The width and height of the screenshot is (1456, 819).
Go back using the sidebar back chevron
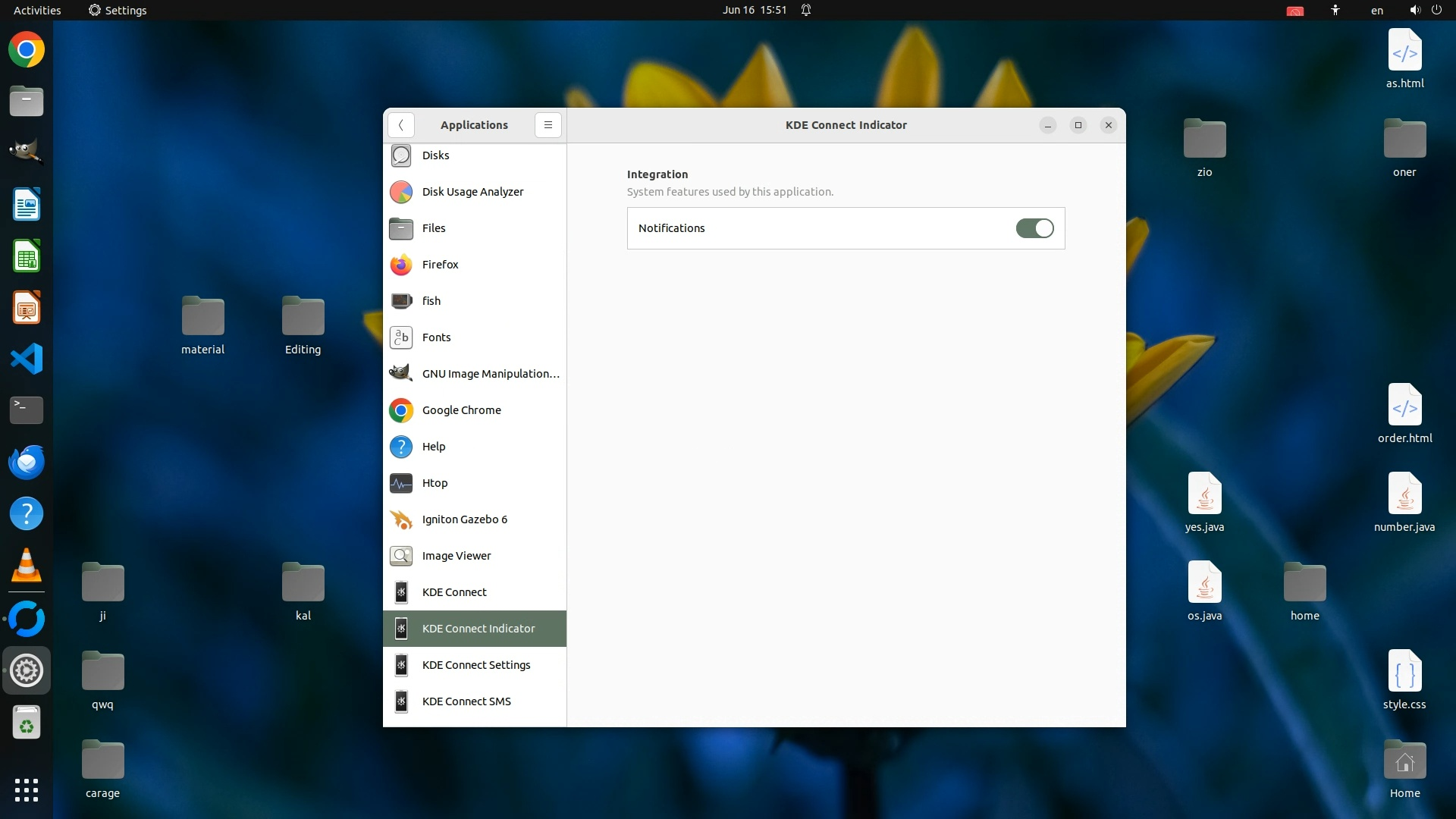coord(400,125)
